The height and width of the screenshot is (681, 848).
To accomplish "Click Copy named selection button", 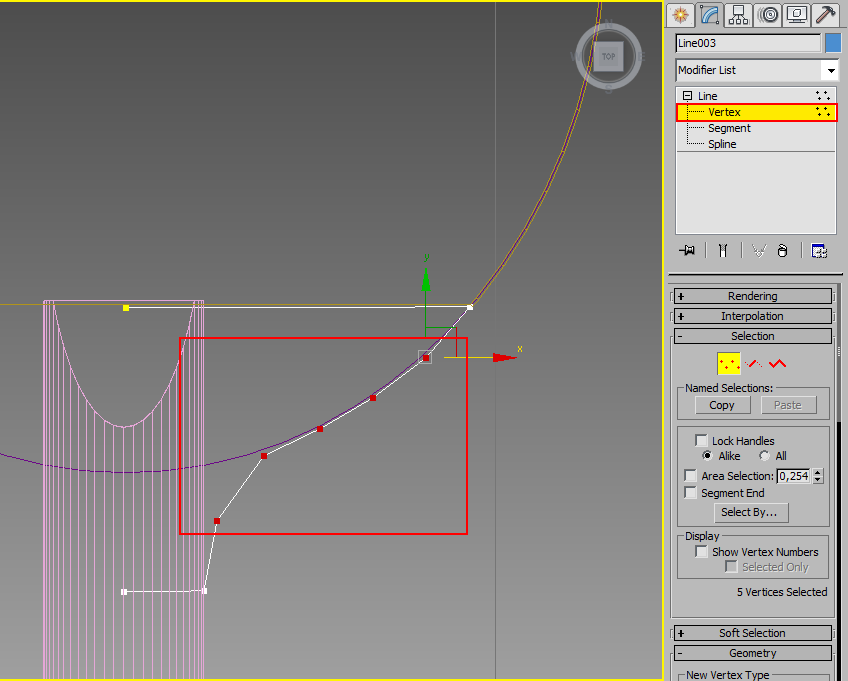I will click(722, 405).
